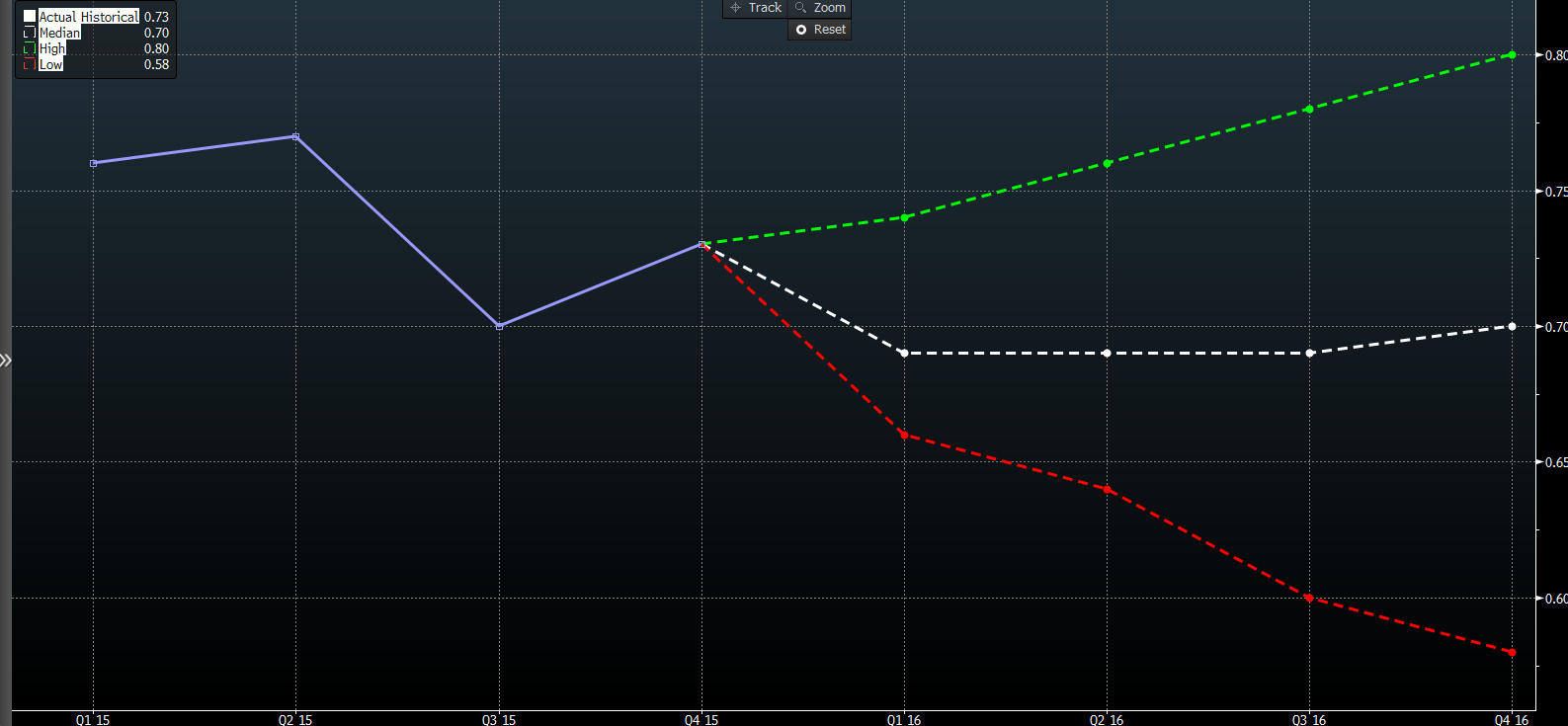Click the Q4 15 point where forecasts diverge

tap(701, 244)
